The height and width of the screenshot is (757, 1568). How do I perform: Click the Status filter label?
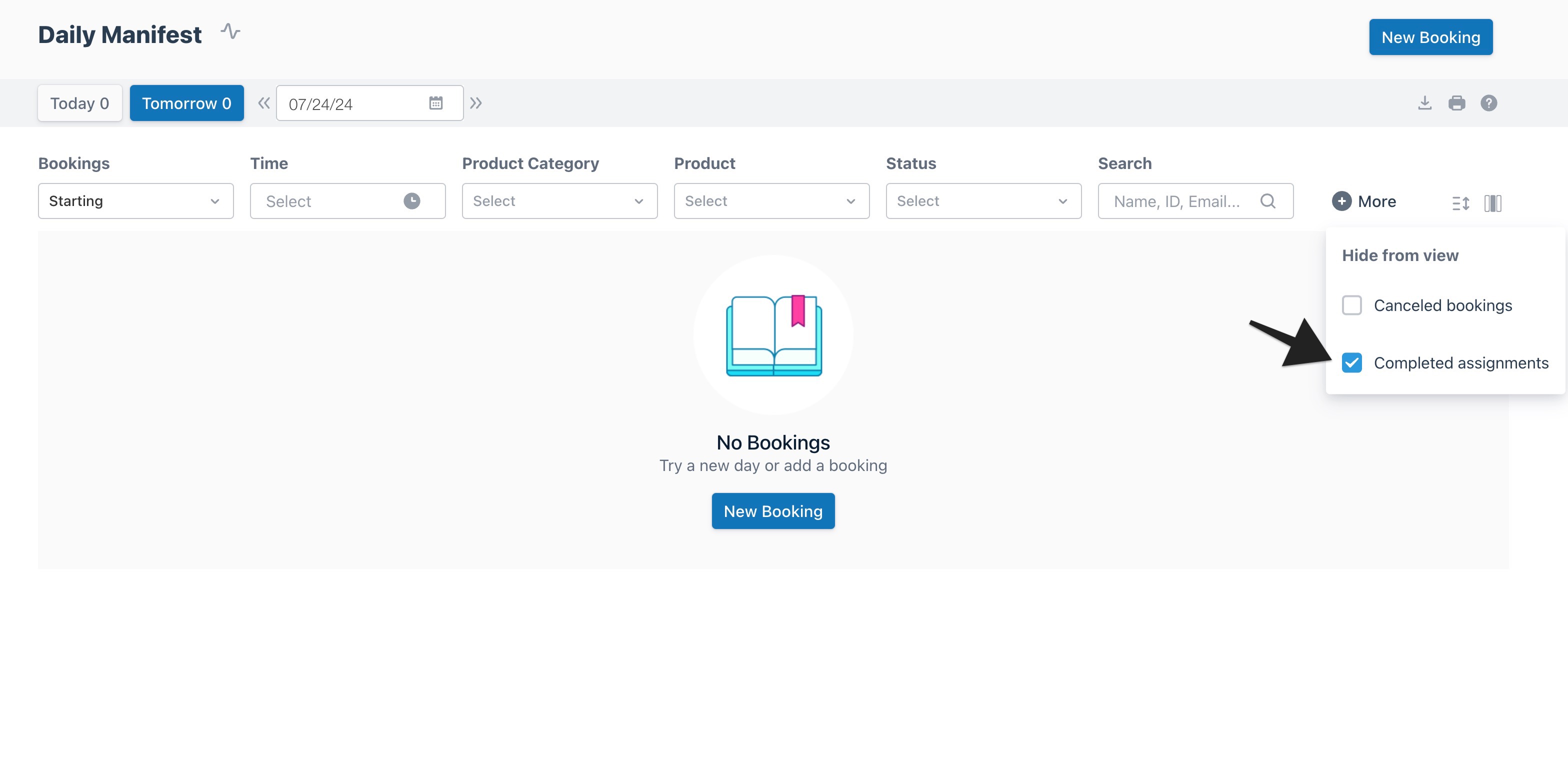pyautogui.click(x=910, y=163)
